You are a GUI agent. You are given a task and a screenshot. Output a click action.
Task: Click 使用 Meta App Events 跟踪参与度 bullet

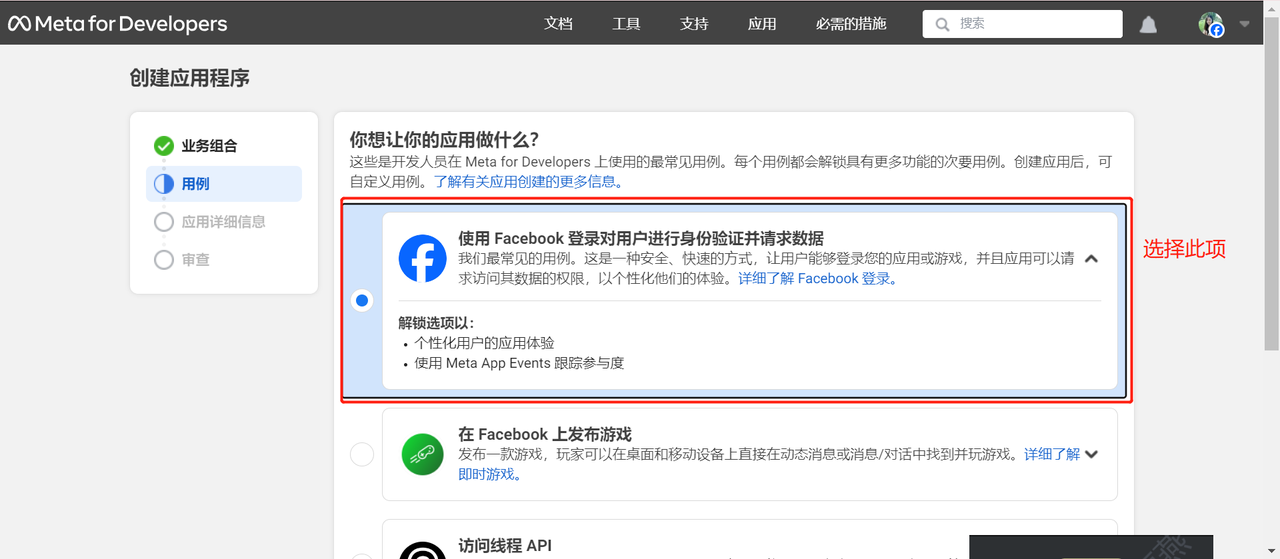519,363
